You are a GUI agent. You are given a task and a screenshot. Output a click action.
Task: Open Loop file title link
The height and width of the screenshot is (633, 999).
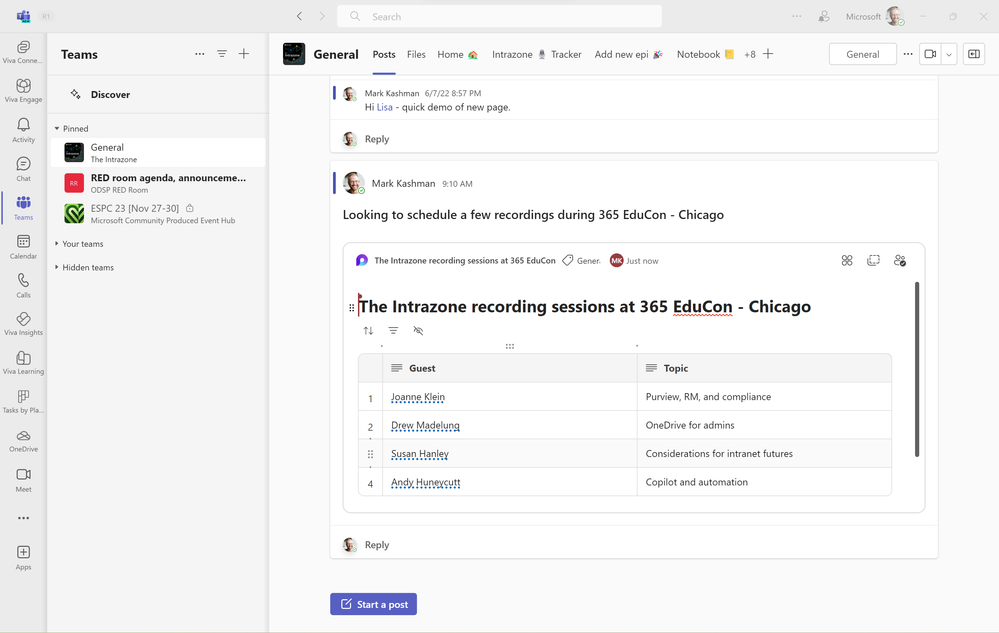click(464, 260)
